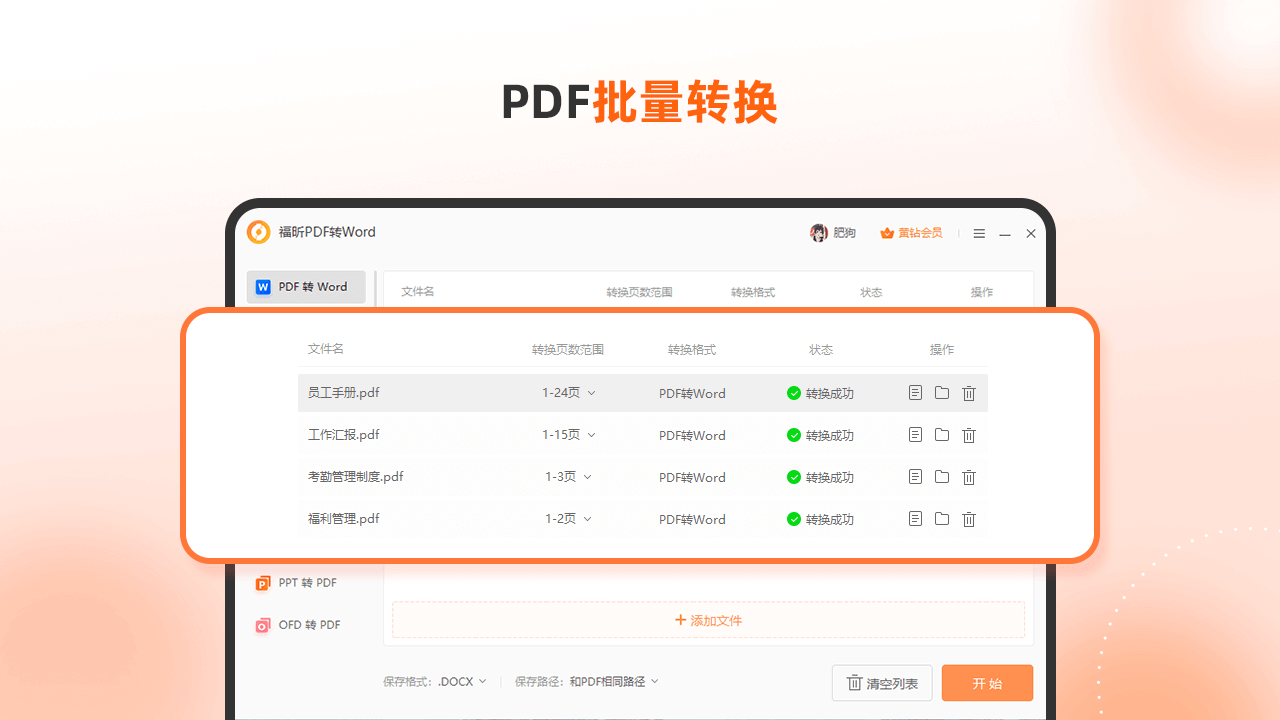Open output folder for 工作汇报.pdf
1280x720 pixels.
942,435
